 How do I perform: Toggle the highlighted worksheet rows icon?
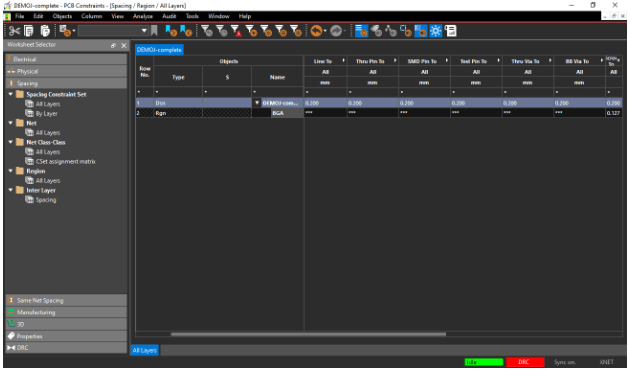(x=361, y=31)
